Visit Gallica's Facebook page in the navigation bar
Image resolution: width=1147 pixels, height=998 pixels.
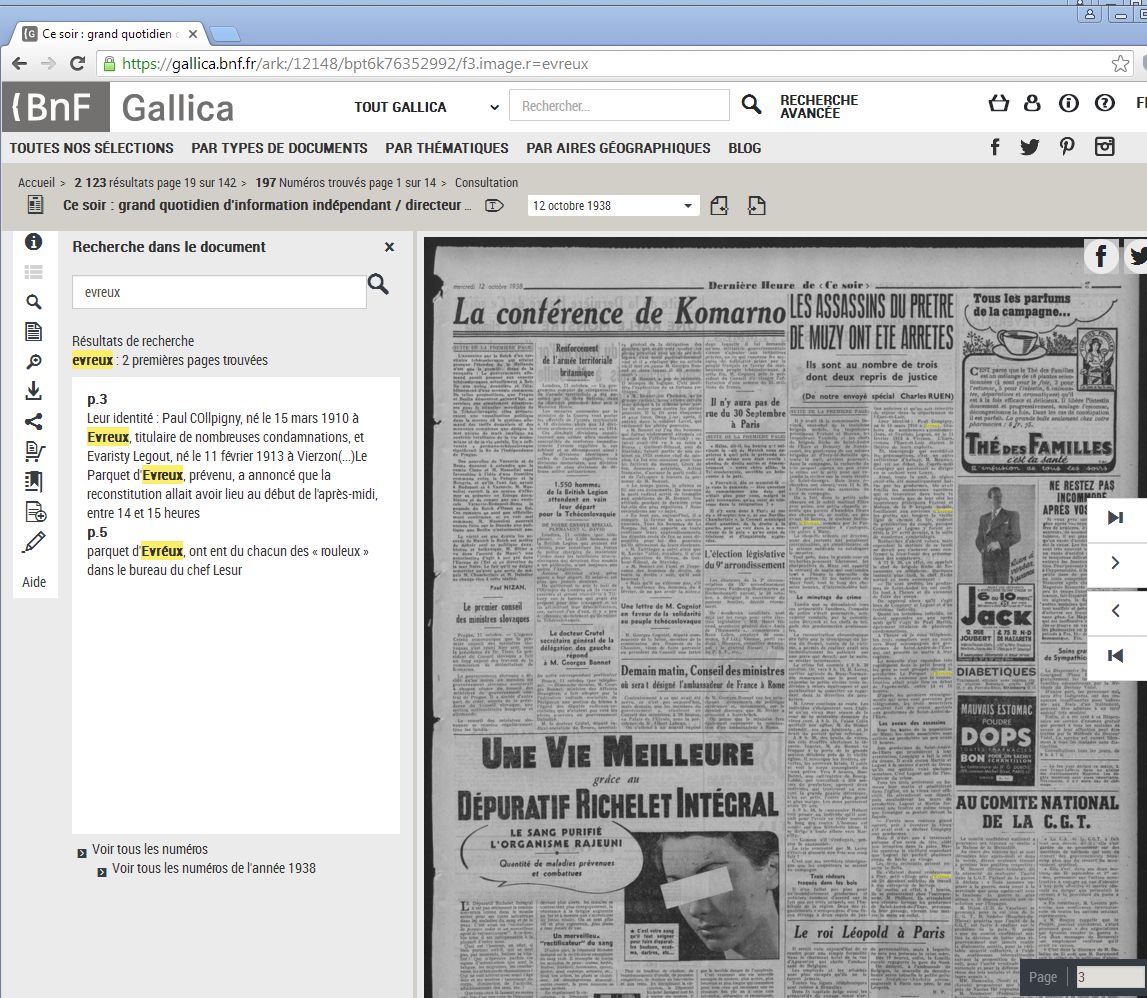(995, 147)
